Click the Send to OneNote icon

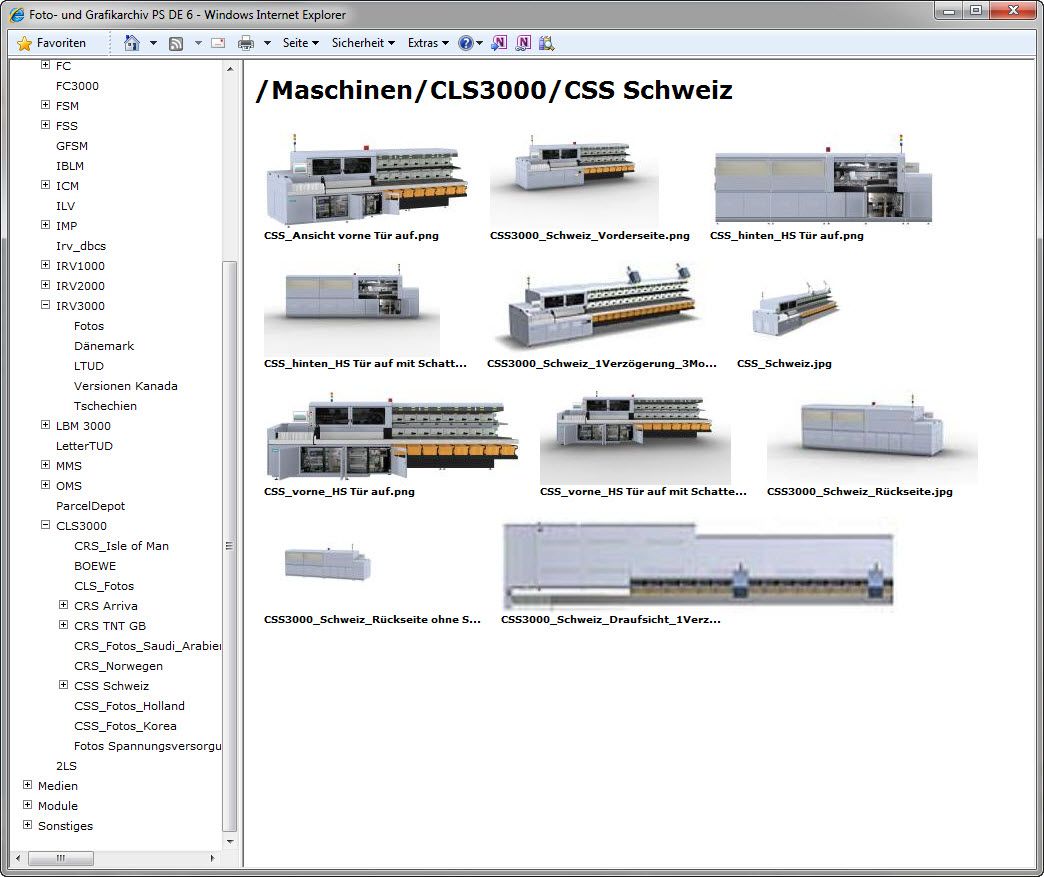pos(499,43)
